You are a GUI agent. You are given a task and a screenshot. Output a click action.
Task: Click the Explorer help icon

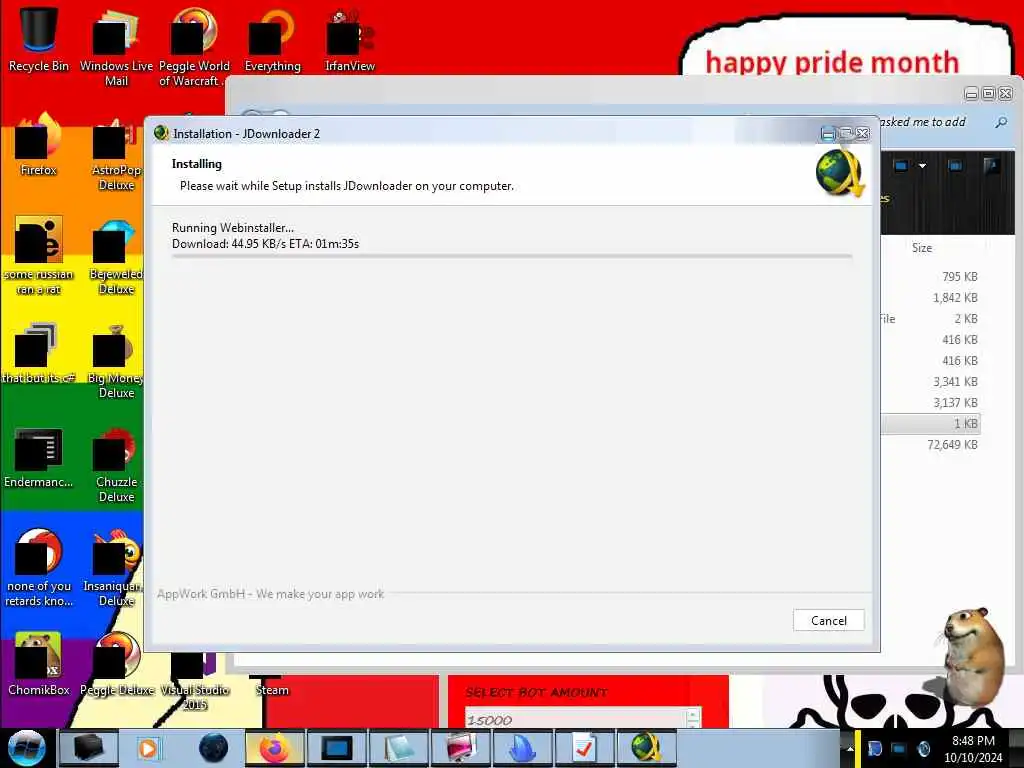991,165
